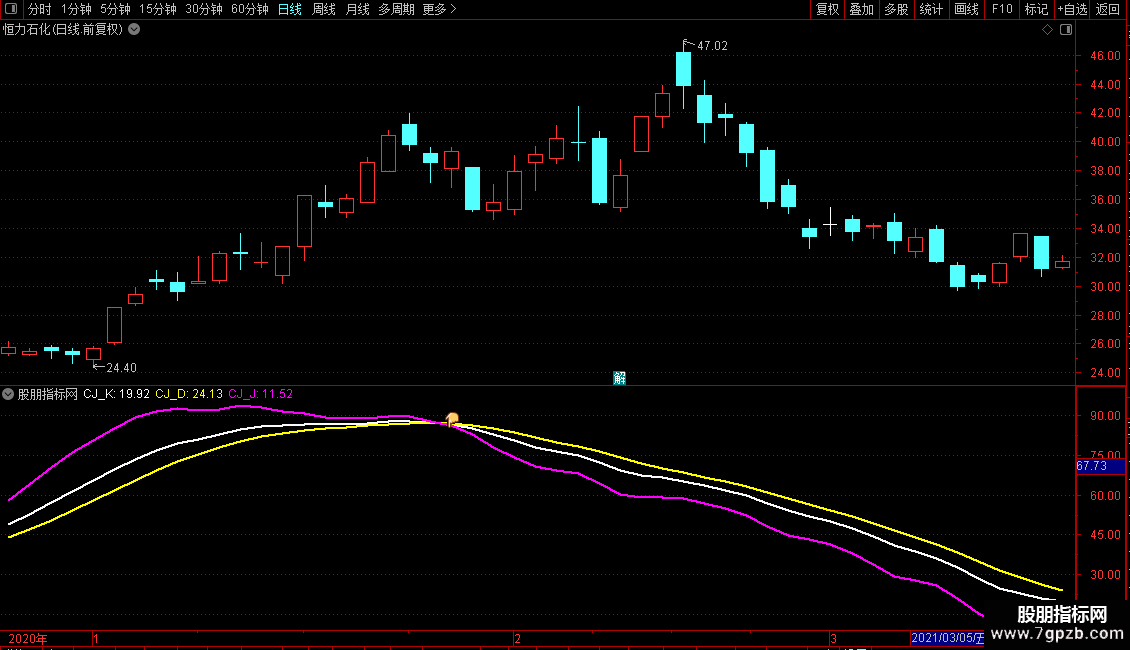Click the 统计 statistics button
The height and width of the screenshot is (650, 1130).
click(931, 9)
